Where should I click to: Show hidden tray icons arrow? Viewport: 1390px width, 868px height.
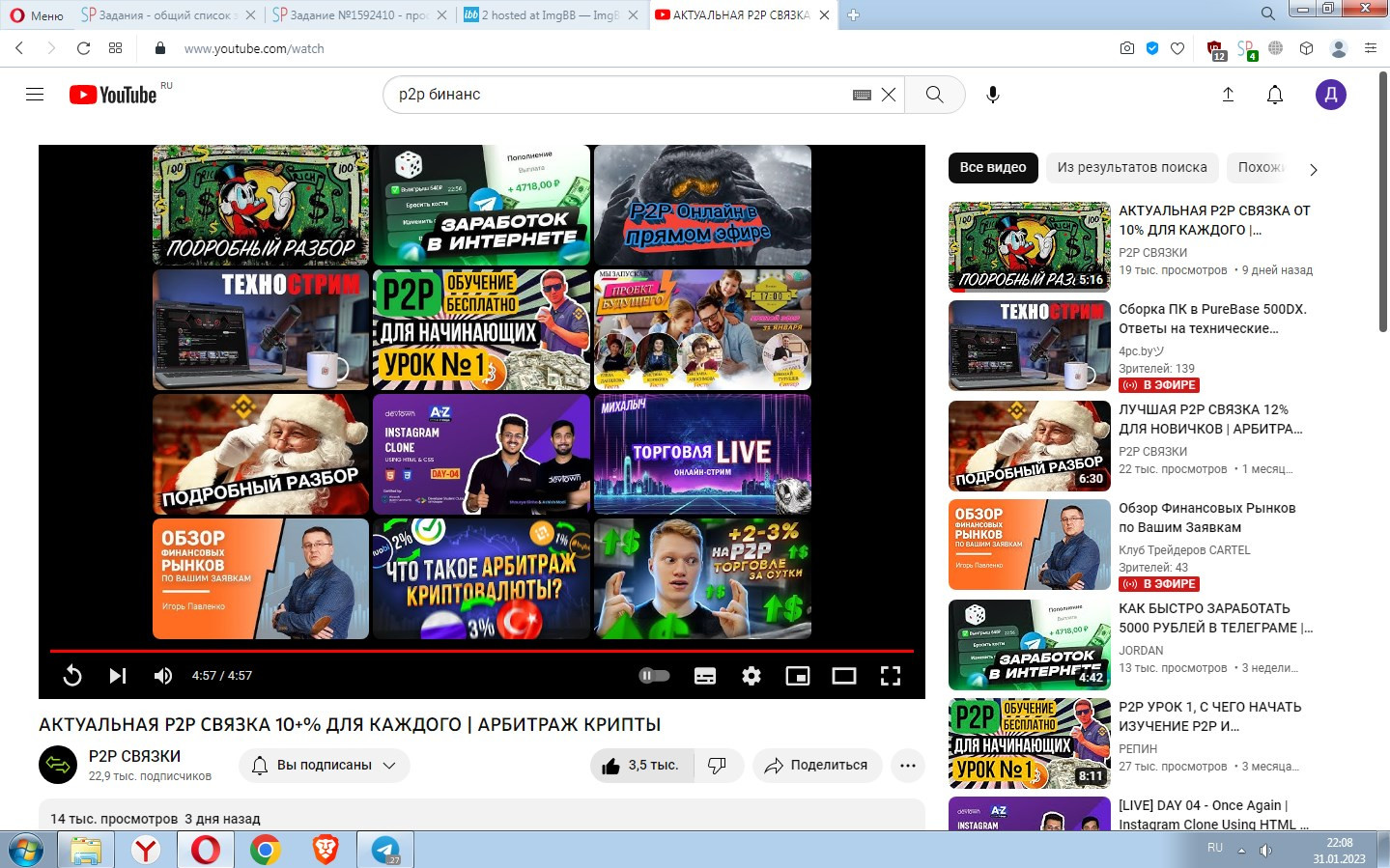click(x=1241, y=851)
